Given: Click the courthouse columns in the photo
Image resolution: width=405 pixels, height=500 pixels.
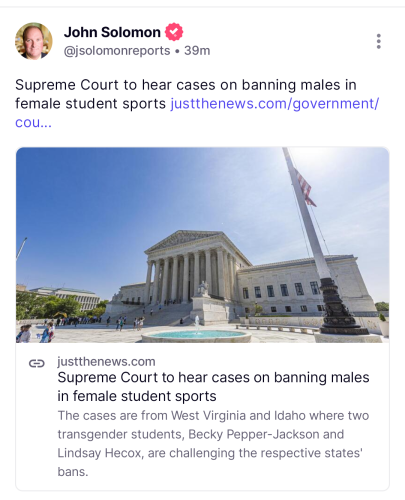Looking at the screenshot, I should pos(190,275).
